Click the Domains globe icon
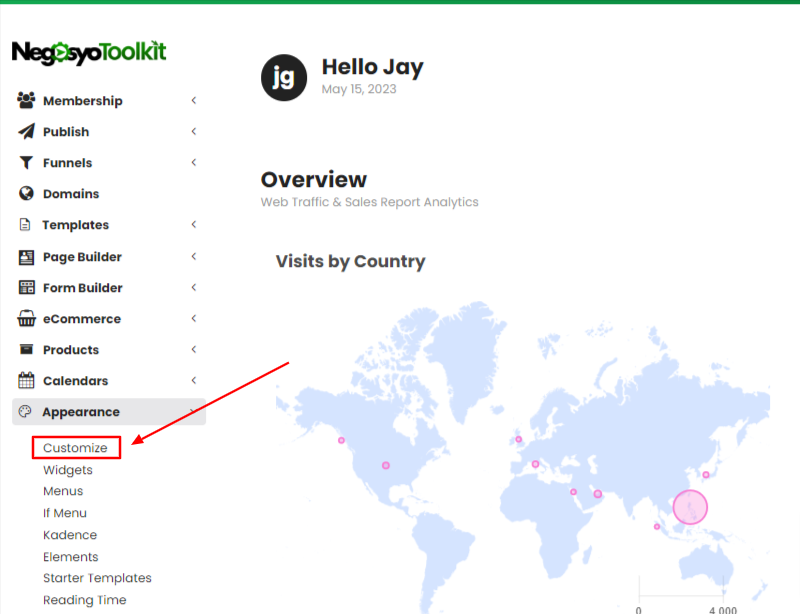Viewport: 800px width, 614px height. click(26, 193)
